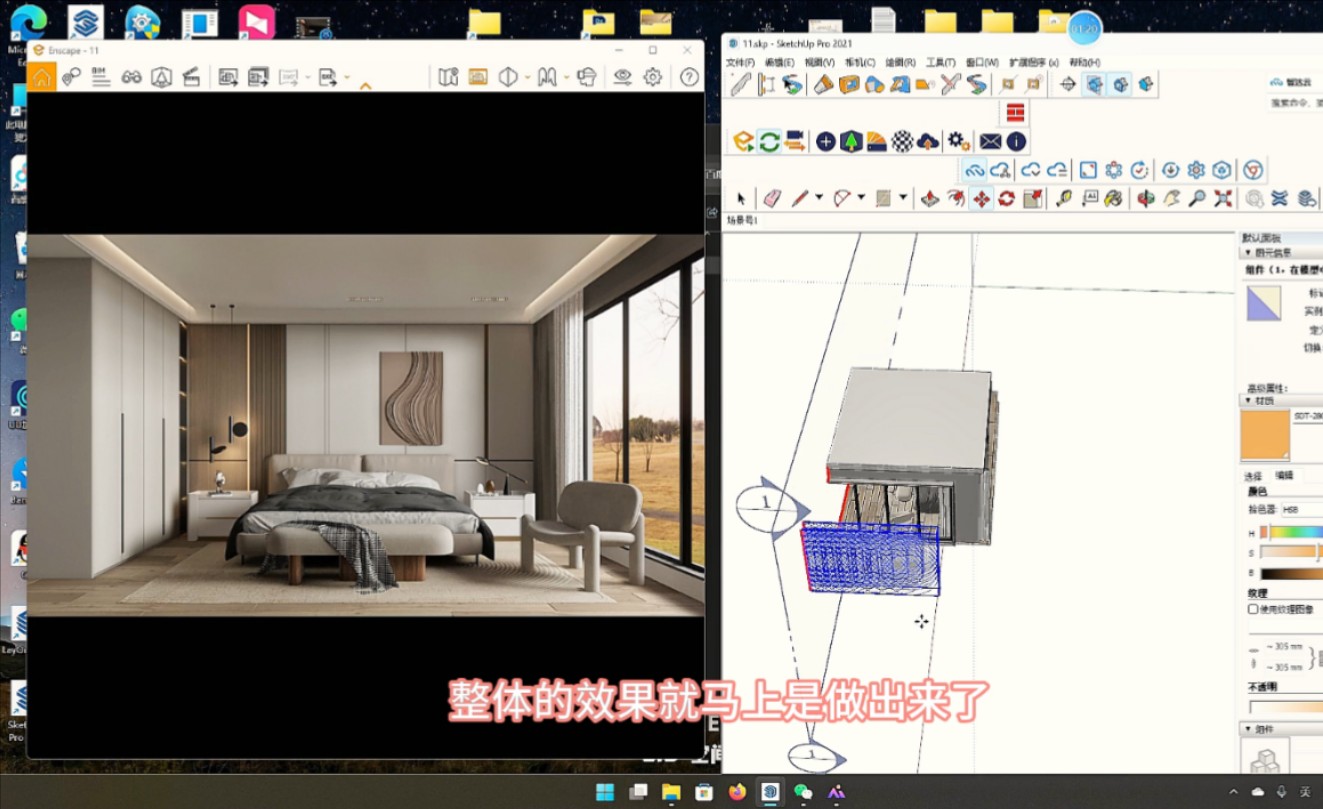Switch to the 编辑 tab in Materials panel
The image size is (1323, 809).
(x=1283, y=475)
